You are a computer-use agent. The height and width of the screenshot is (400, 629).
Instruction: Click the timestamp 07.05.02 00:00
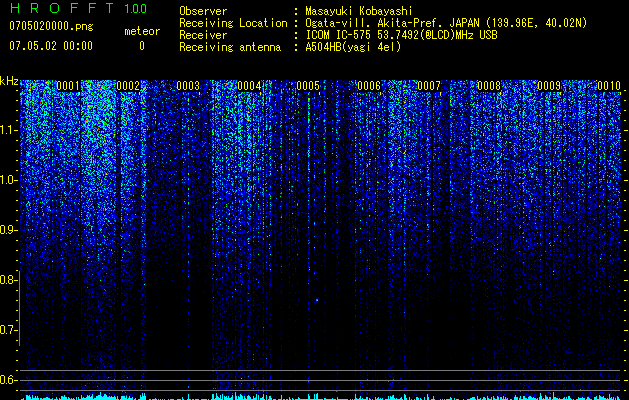pos(51,46)
